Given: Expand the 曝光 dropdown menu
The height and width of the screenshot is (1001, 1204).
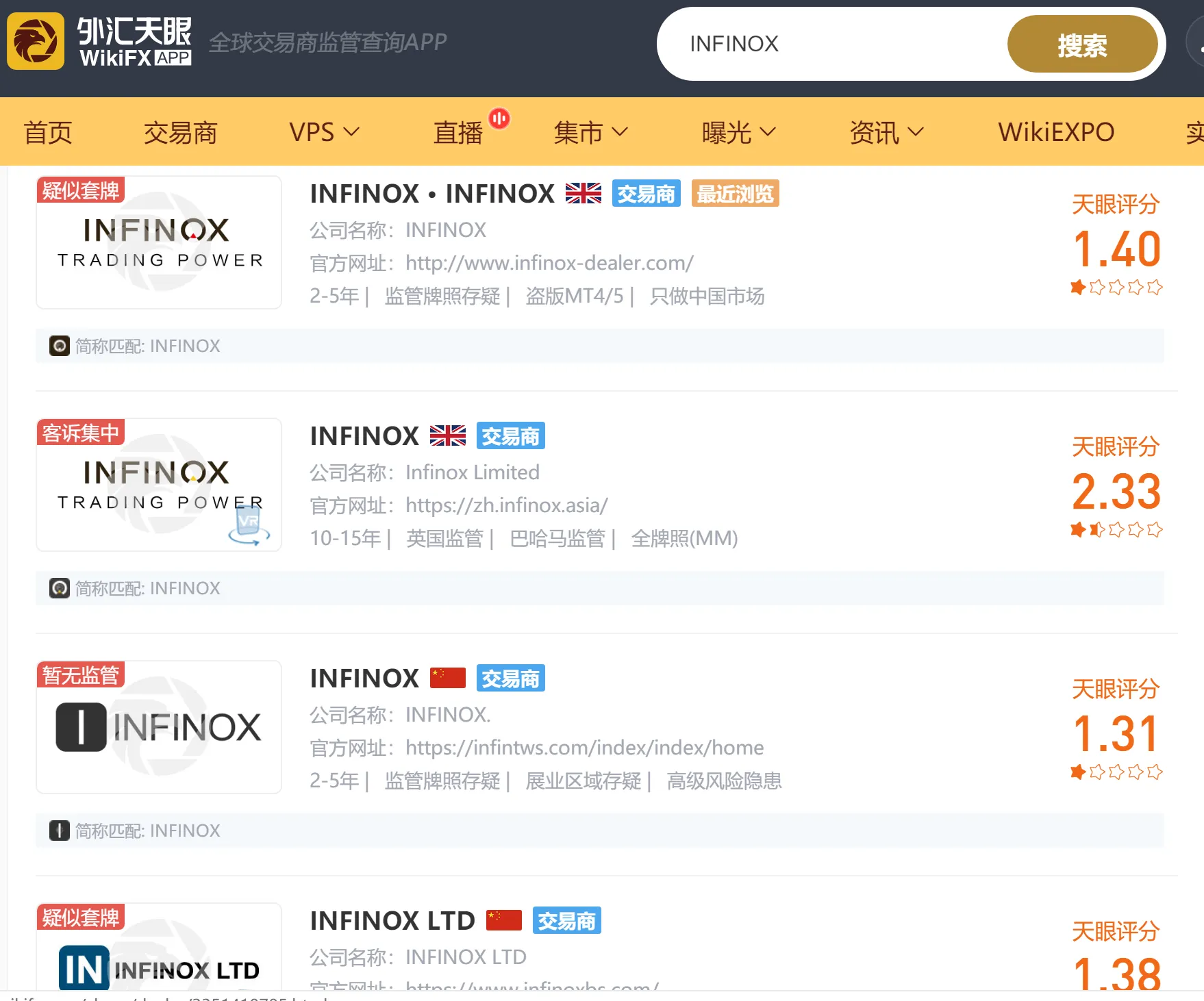Looking at the screenshot, I should point(739,132).
